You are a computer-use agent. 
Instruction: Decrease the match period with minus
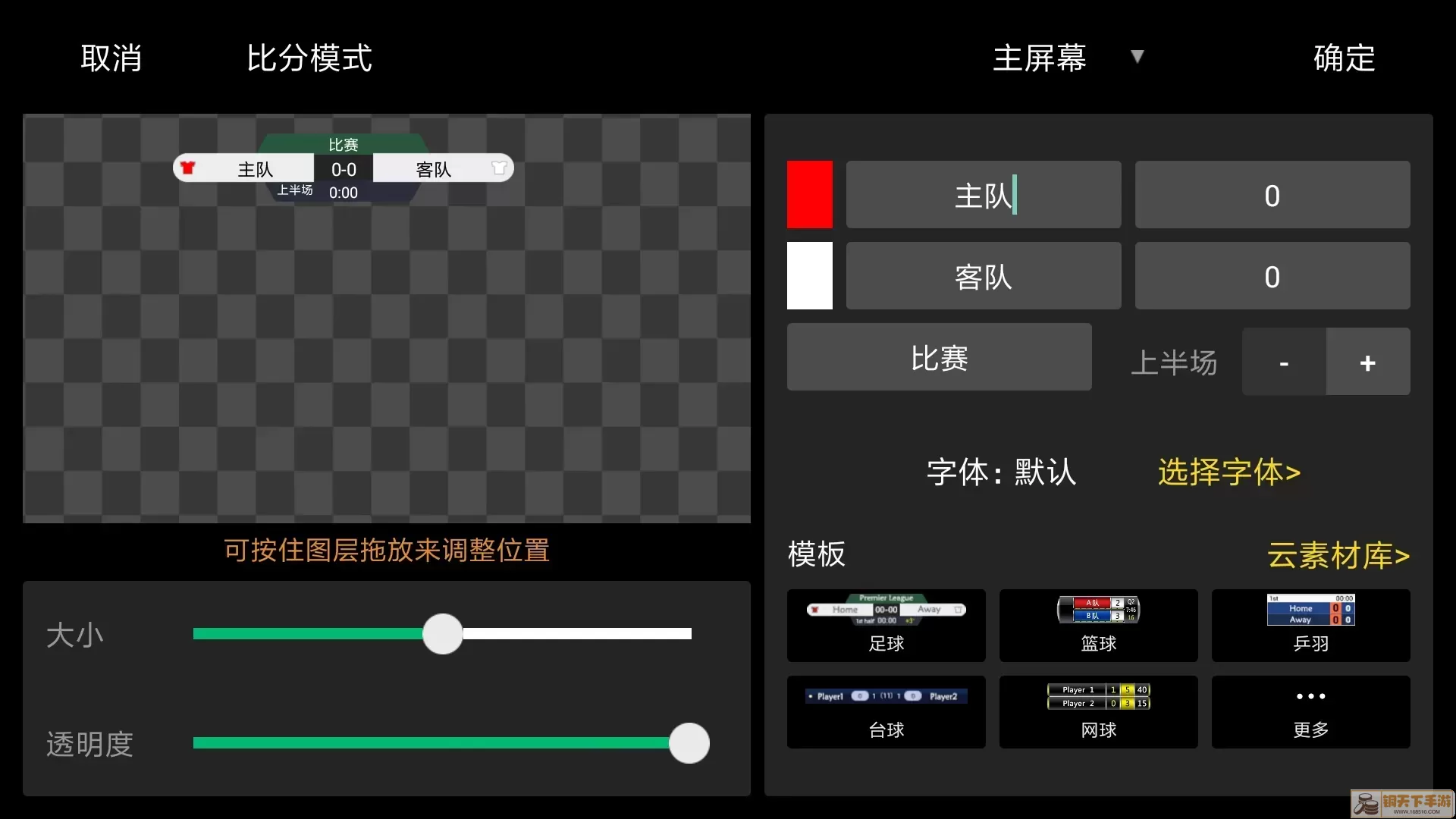1284,362
